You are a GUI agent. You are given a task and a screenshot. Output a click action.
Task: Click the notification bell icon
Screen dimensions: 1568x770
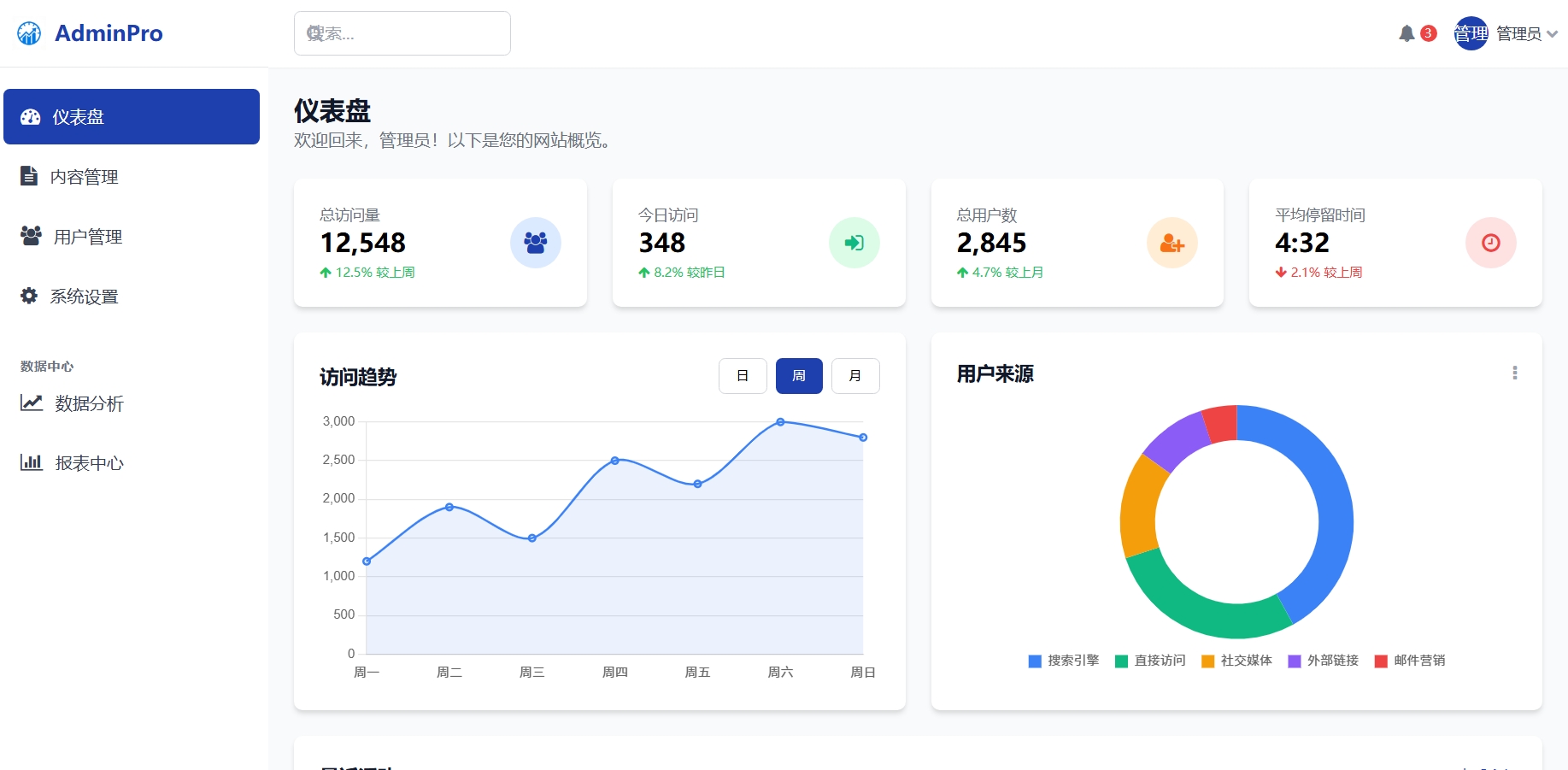(1406, 32)
